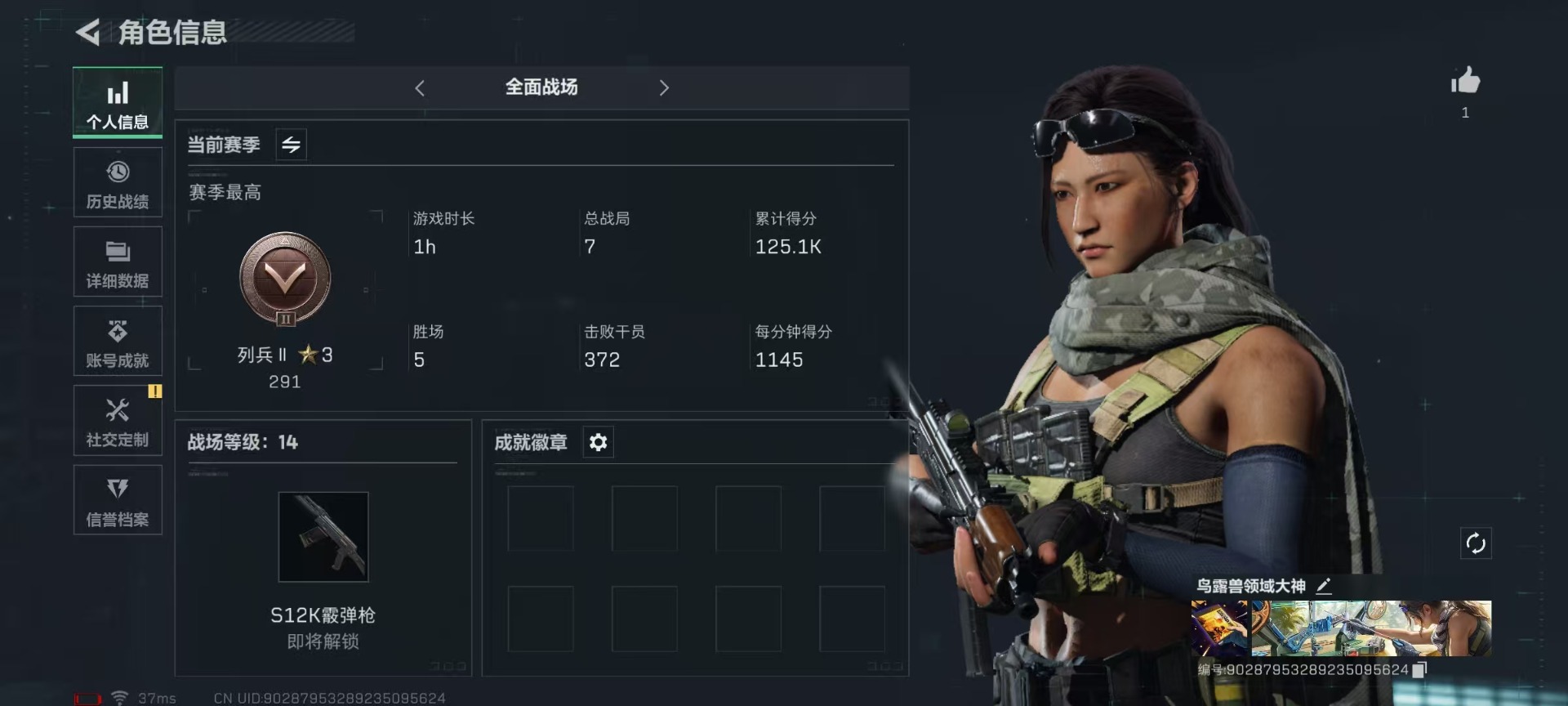This screenshot has width=1568, height=706.
Task: Open the 列兵 II rank badge emblem
Action: click(285, 279)
